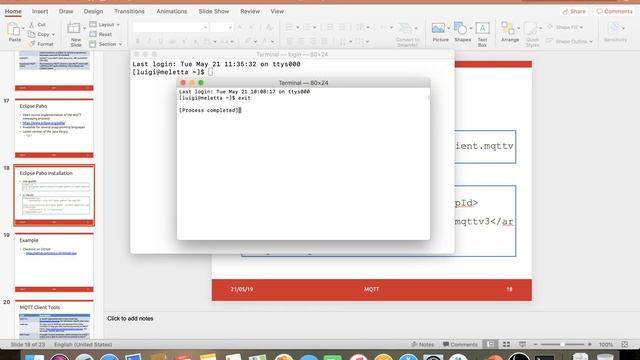Open the Animations ribbon tab
640x360 pixels.
pos(172,11)
